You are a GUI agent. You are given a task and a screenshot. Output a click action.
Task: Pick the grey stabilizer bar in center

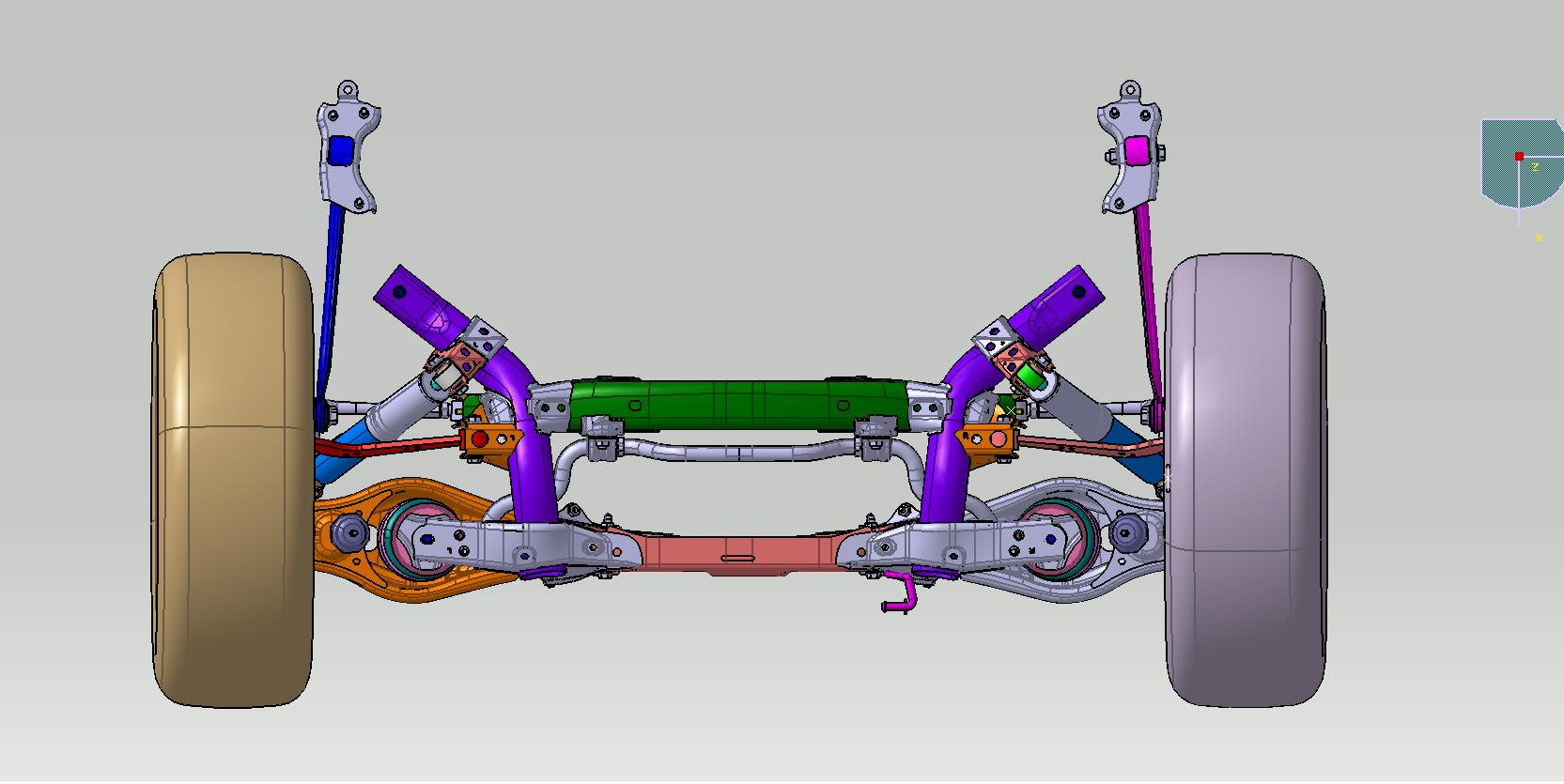(737, 453)
